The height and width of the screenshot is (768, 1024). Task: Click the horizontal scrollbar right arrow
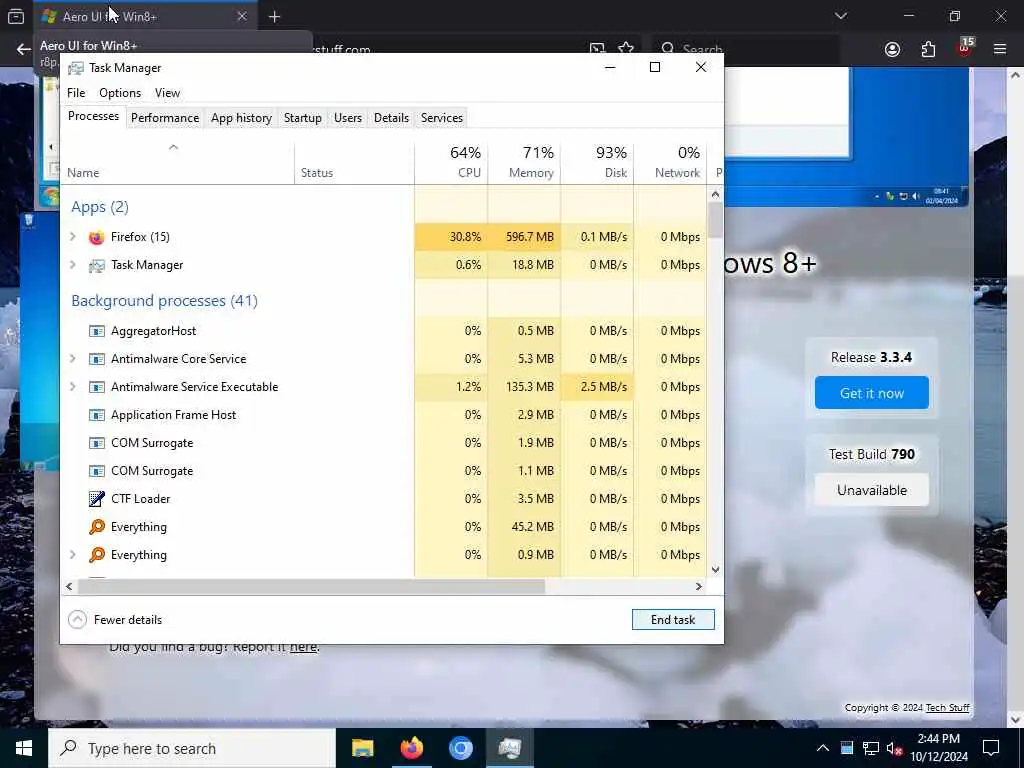point(699,586)
